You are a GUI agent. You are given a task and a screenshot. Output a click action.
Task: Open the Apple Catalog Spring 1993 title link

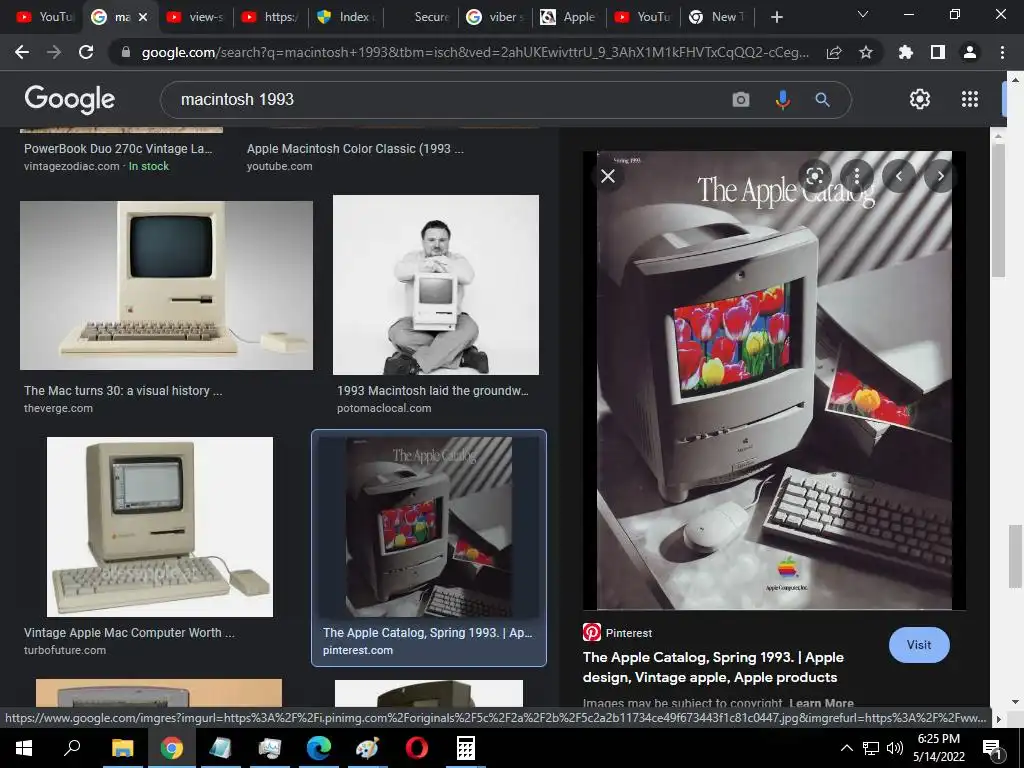(713, 667)
